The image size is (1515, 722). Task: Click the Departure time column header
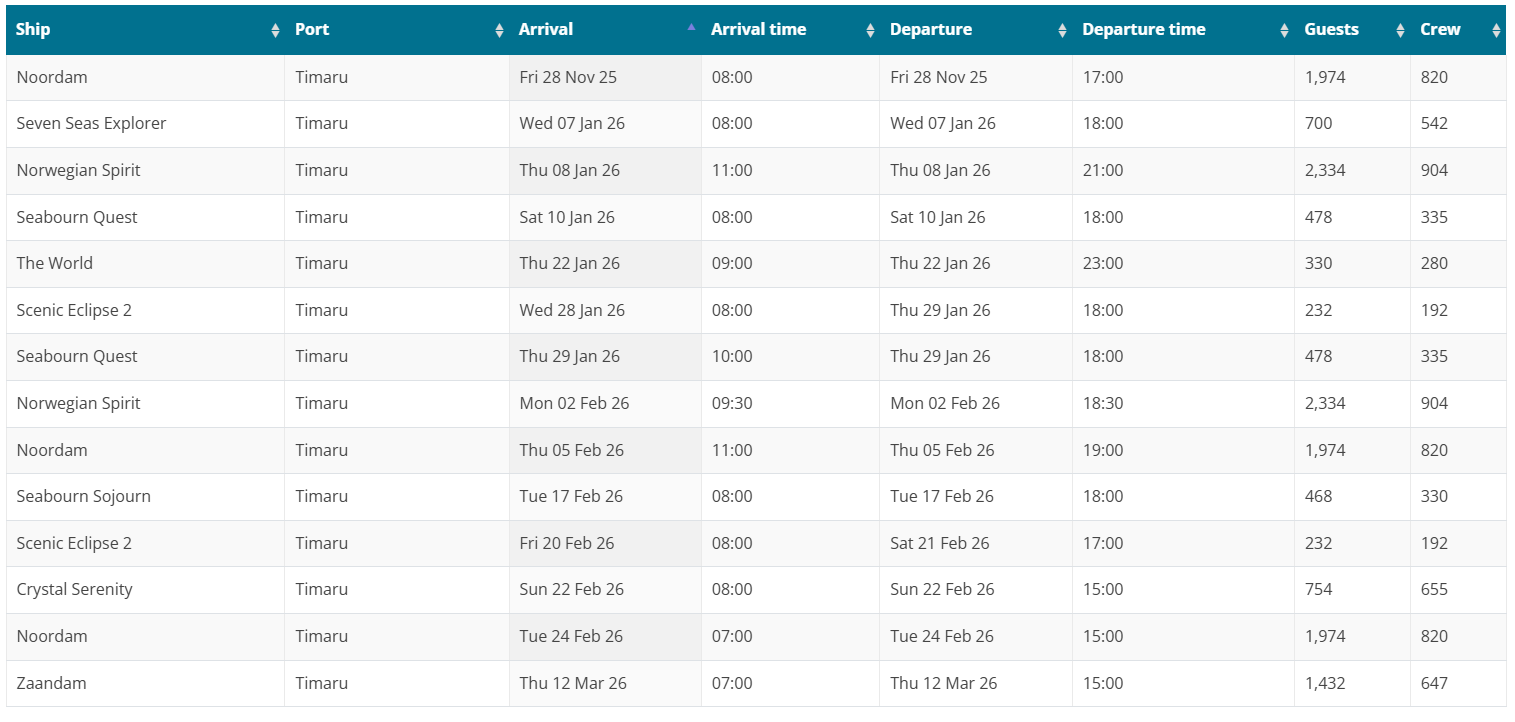coord(1143,30)
